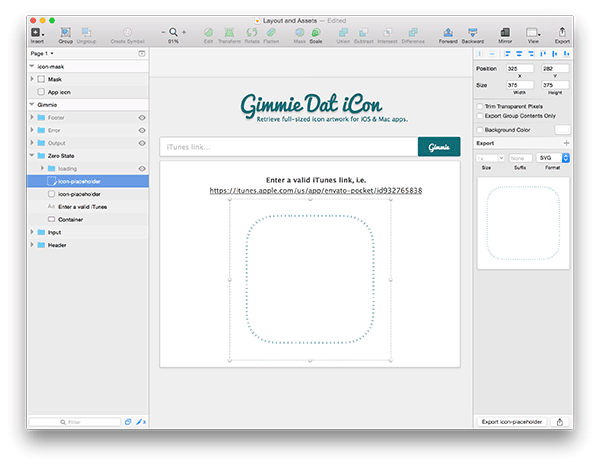Open the SVG format dropdown
This screenshot has width=600, height=467.
pos(551,158)
